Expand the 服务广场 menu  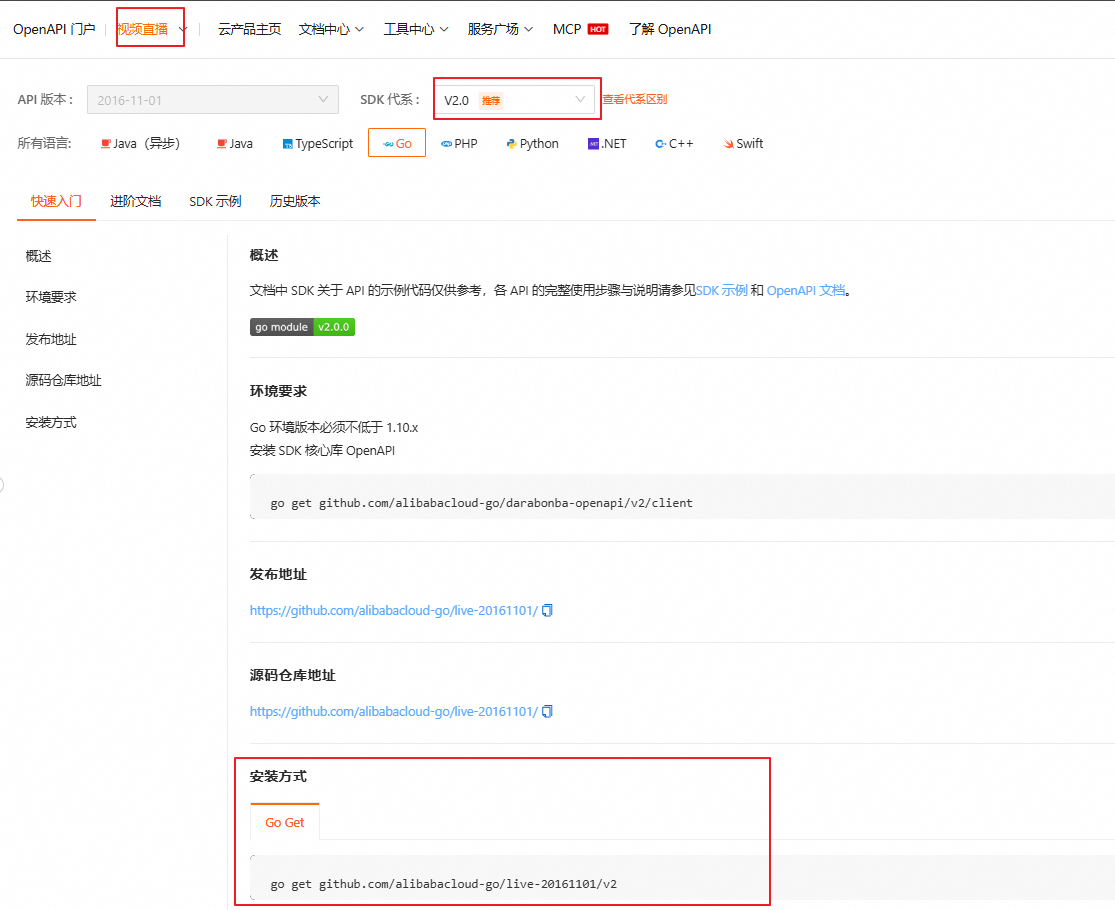[x=500, y=29]
